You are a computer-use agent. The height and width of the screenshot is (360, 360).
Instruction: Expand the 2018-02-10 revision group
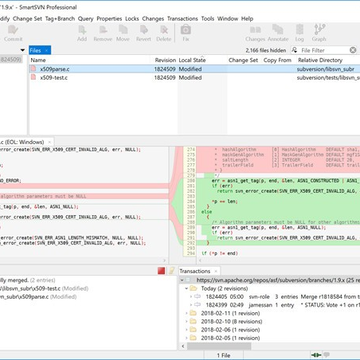click(x=187, y=322)
